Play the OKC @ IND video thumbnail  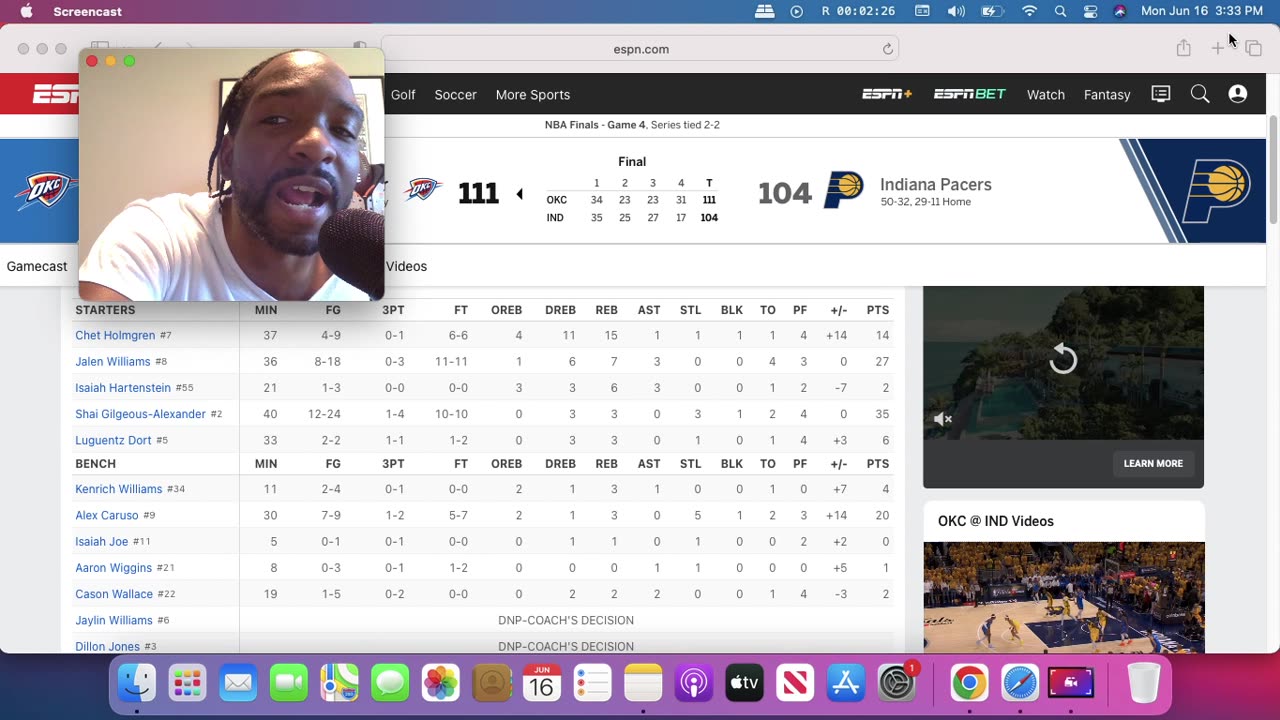point(1063,597)
